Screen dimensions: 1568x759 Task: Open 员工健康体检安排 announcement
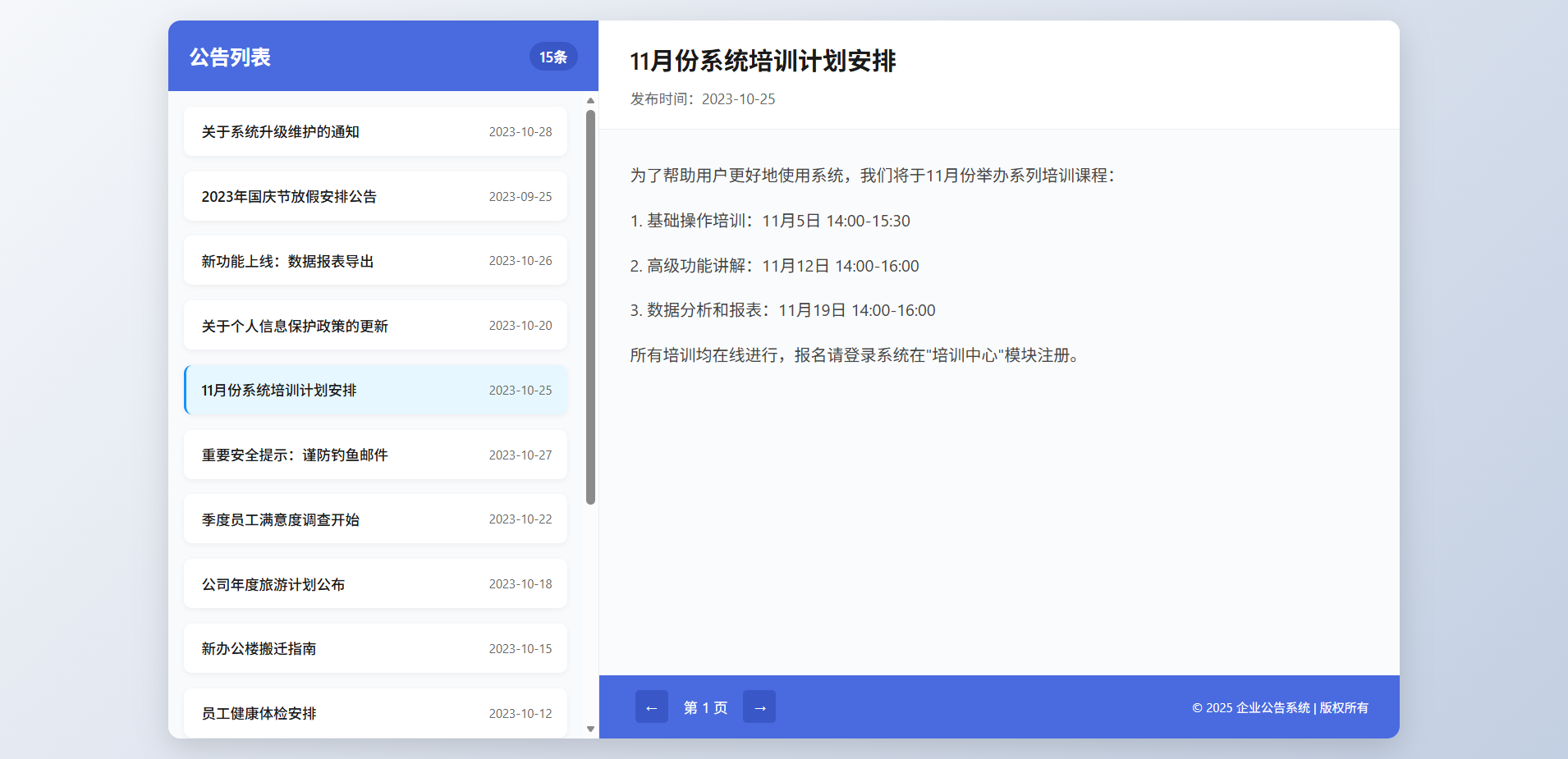coord(374,713)
